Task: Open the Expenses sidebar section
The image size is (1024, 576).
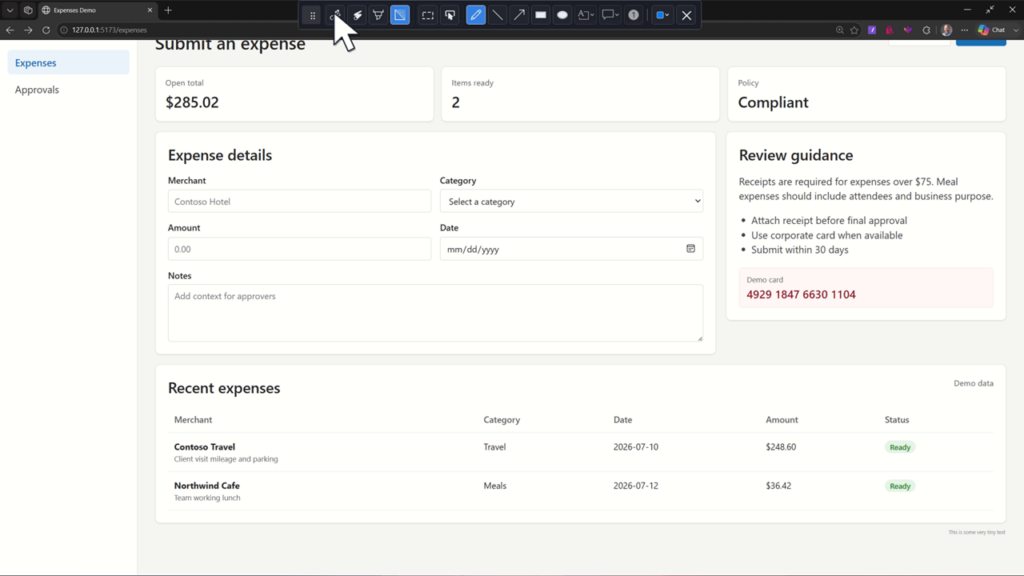Action: coord(68,63)
